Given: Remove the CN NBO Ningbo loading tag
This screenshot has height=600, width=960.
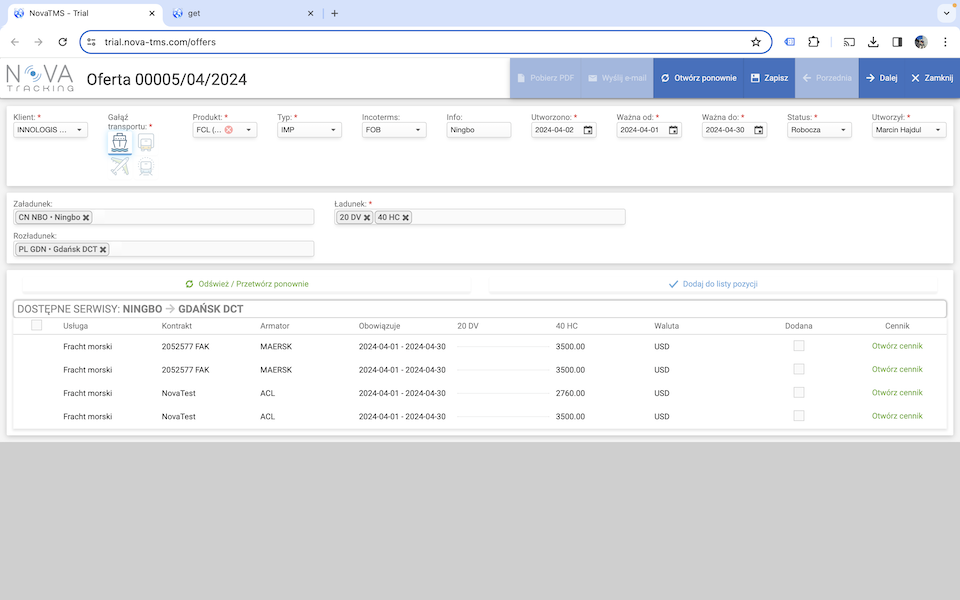Looking at the screenshot, I should click(86, 217).
